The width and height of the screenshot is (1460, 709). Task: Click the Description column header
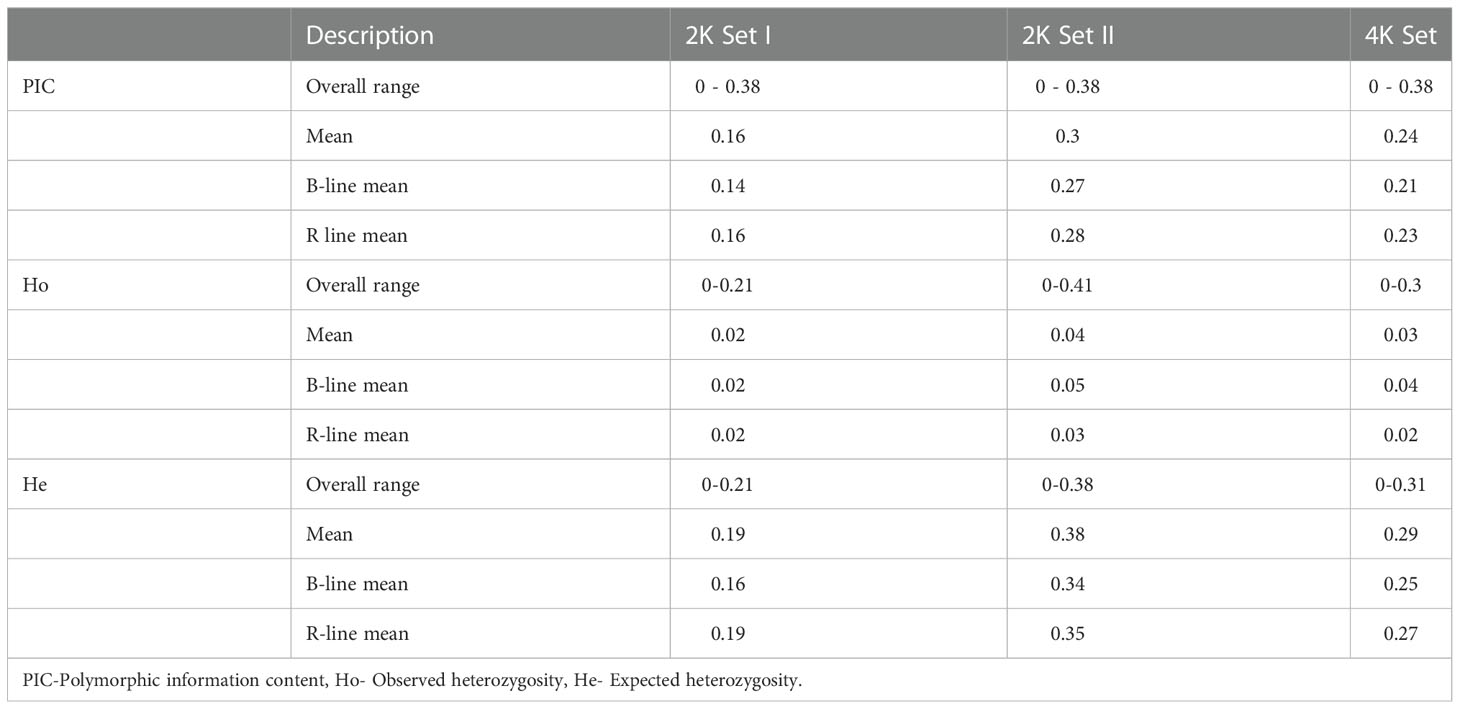point(369,36)
